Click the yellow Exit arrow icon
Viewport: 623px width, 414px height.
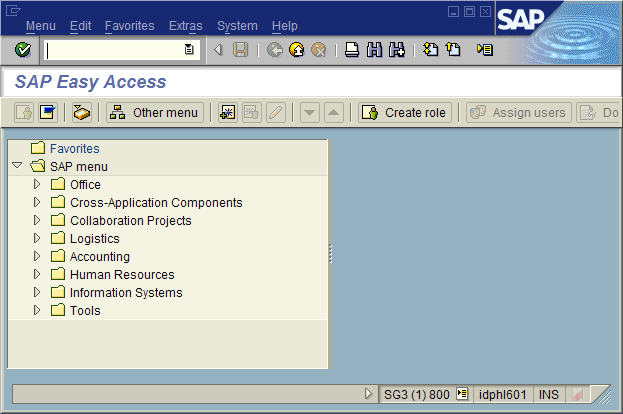click(x=297, y=50)
